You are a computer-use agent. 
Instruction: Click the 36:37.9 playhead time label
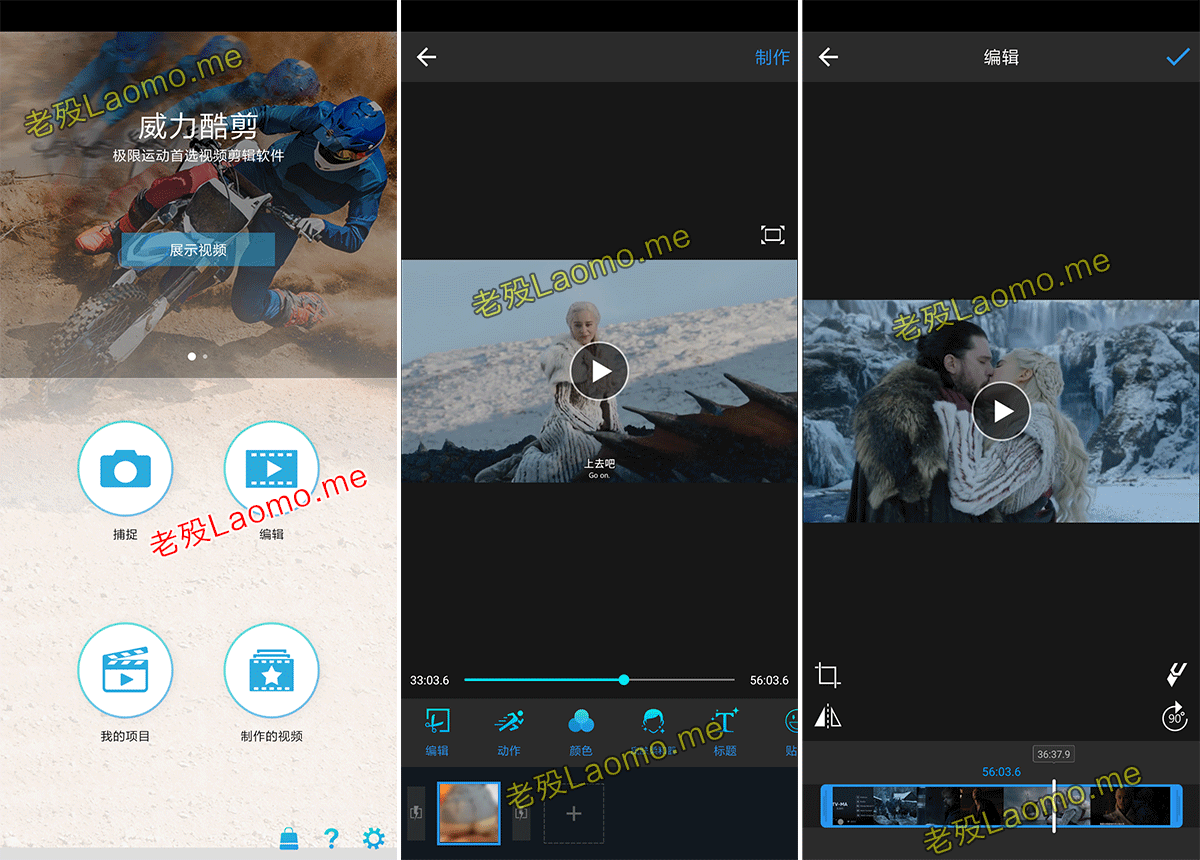tap(1054, 755)
